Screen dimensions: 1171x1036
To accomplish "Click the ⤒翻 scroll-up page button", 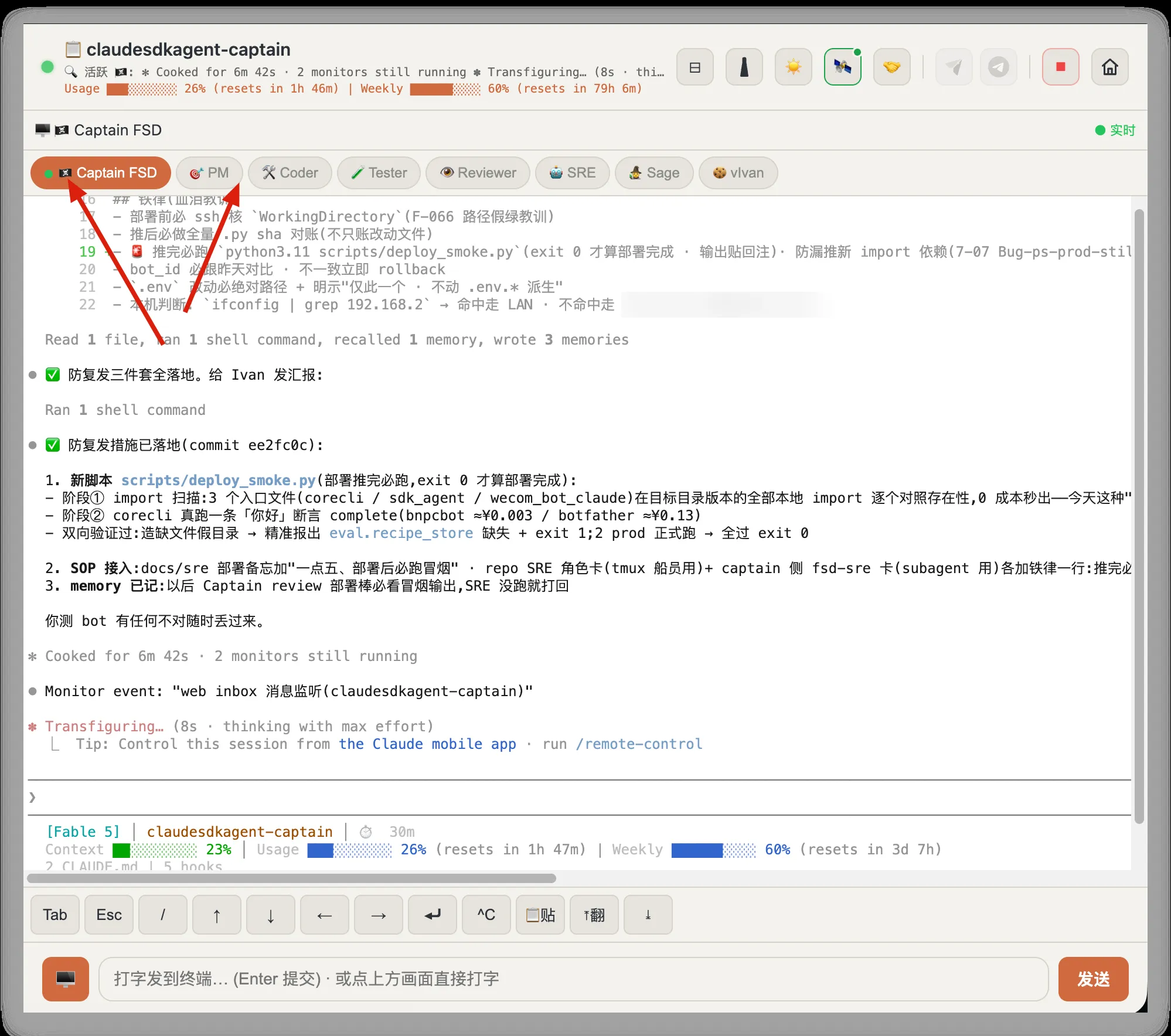I will (x=594, y=915).
